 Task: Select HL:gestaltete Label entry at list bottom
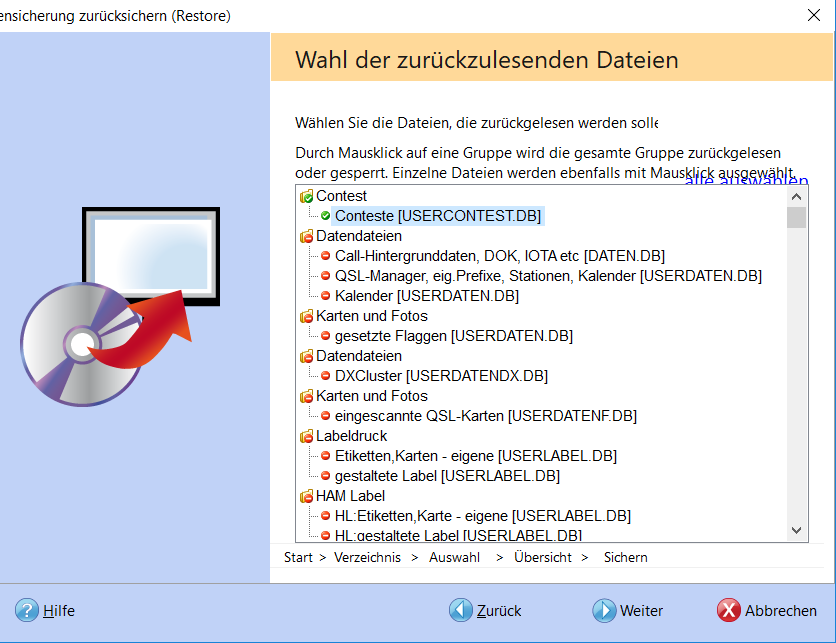click(458, 535)
